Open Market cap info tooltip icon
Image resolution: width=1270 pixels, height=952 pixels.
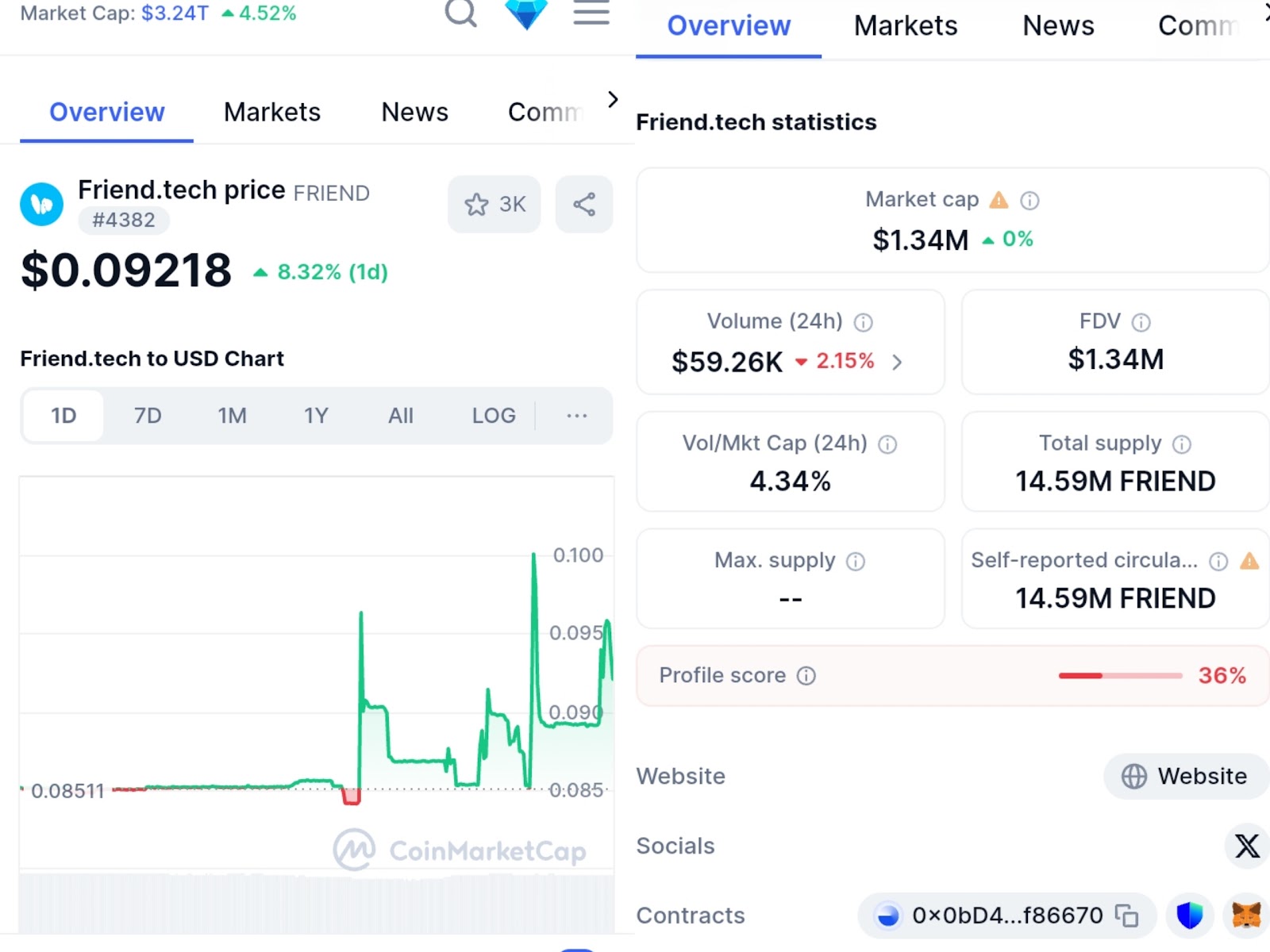1029,201
